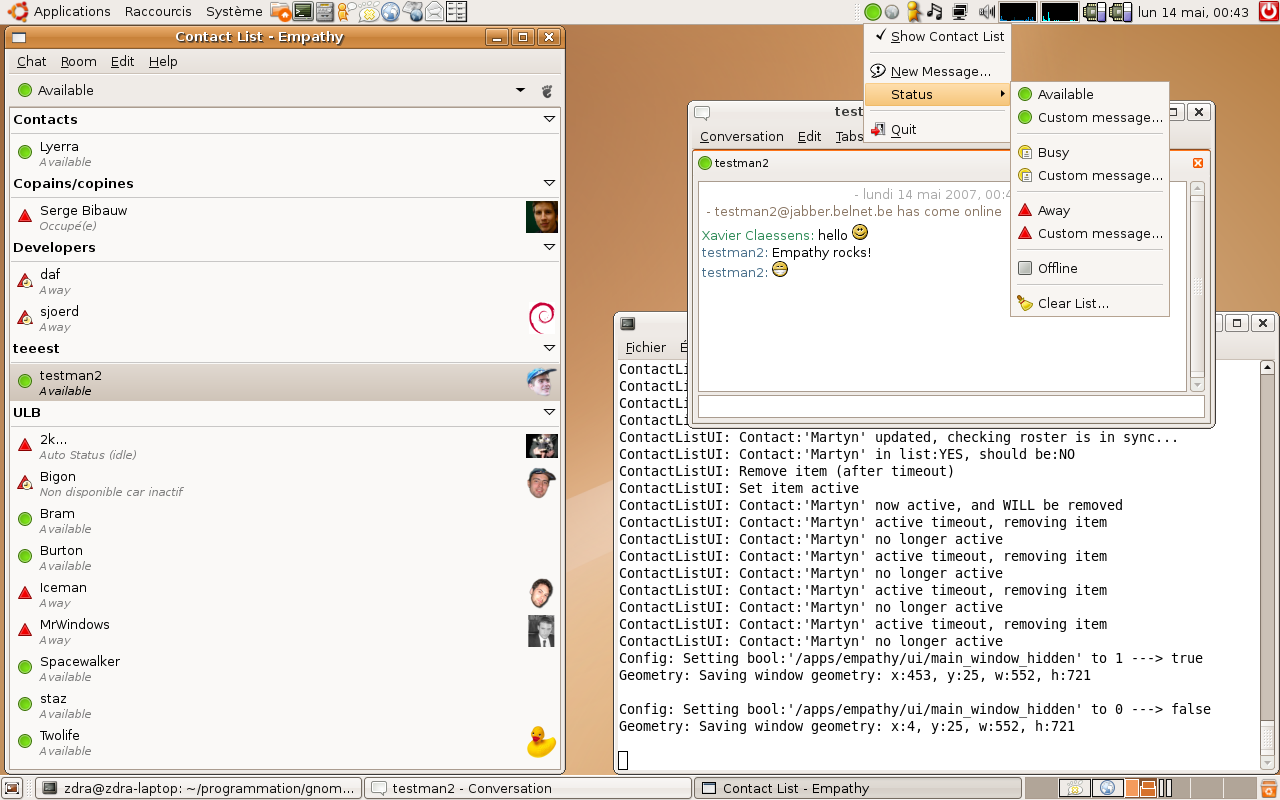Open the Help menu in Contact List
The image size is (1280, 800).
point(163,61)
